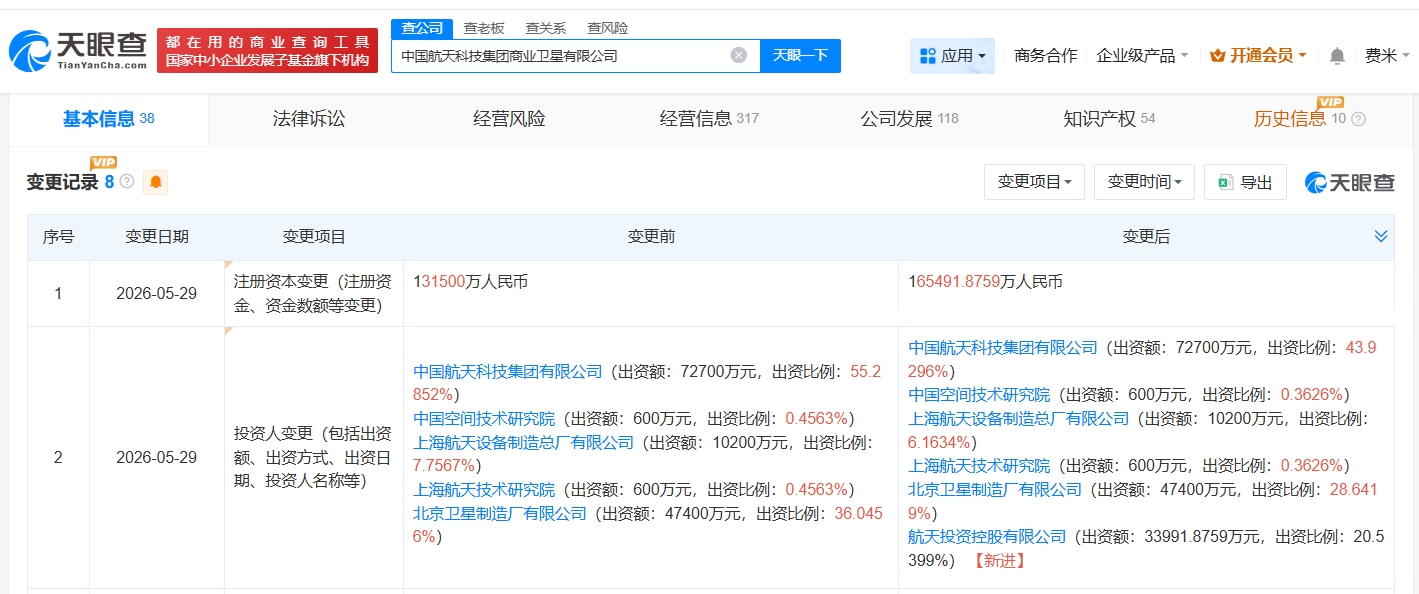Click the help question mark next to 变更记录 8
The width and height of the screenshot is (1419, 594).
(127, 182)
